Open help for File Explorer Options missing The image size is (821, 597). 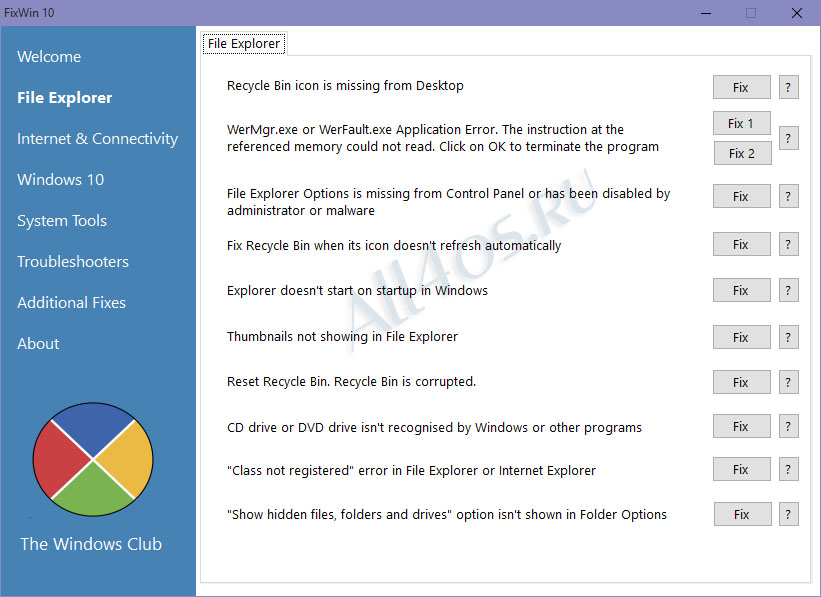[788, 196]
